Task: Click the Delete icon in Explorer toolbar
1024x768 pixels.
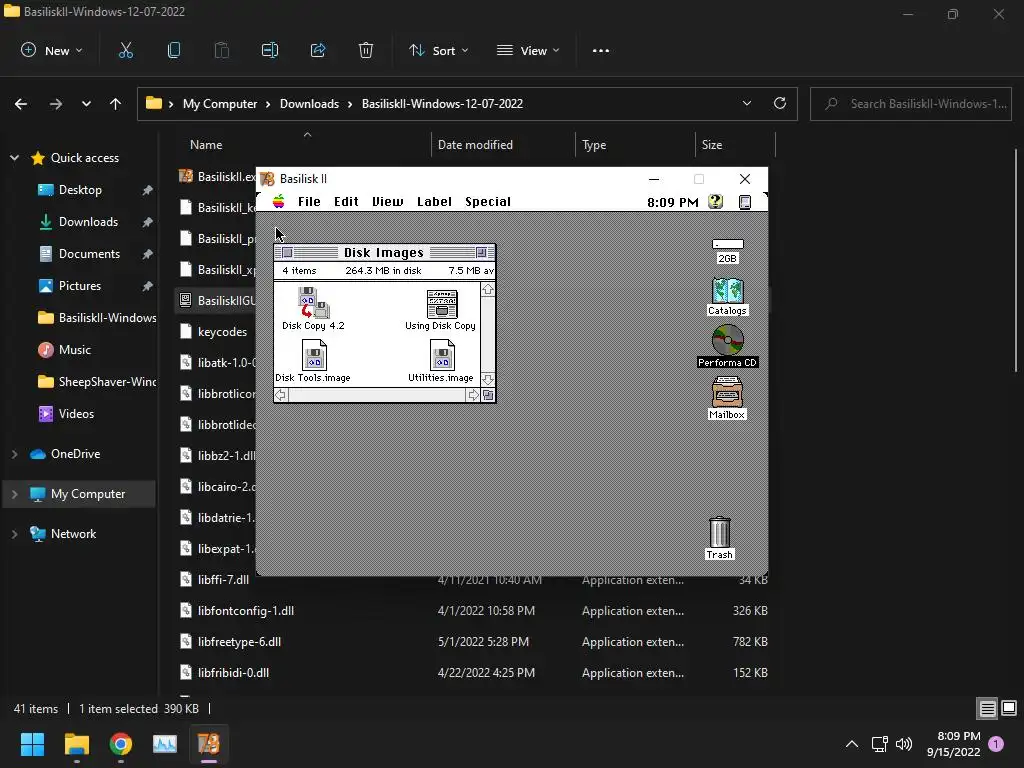Action: click(x=366, y=50)
